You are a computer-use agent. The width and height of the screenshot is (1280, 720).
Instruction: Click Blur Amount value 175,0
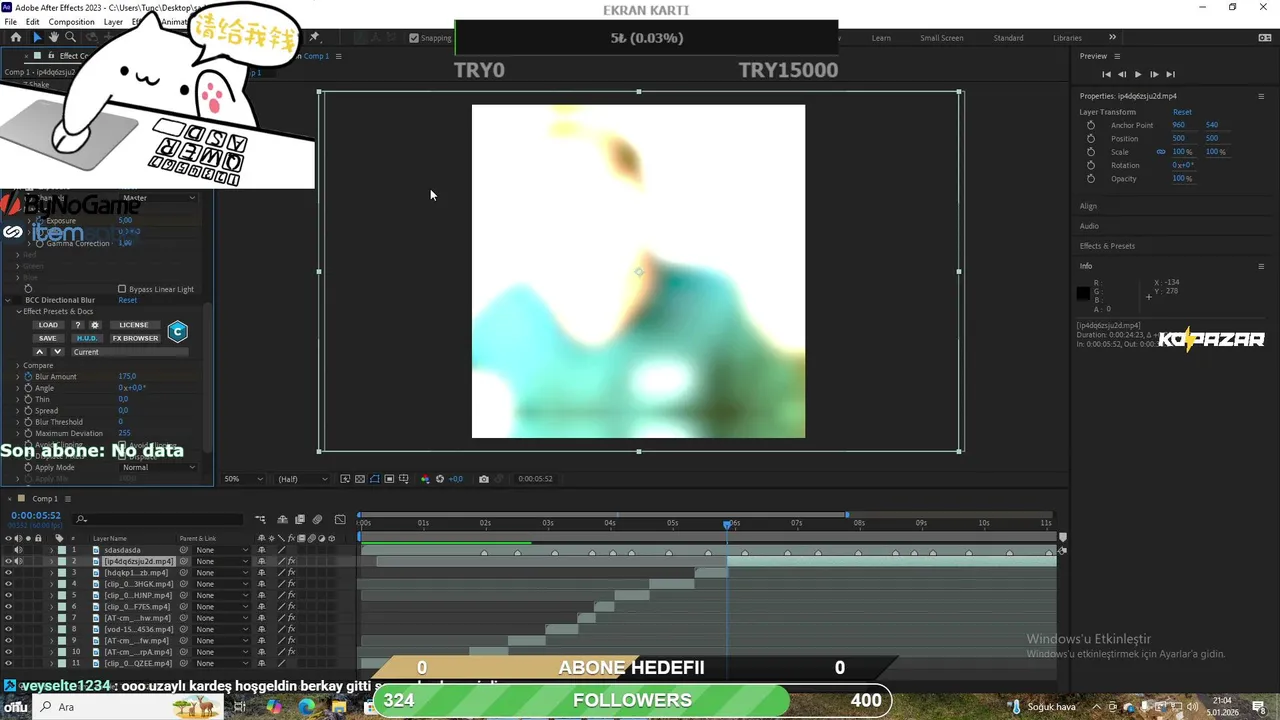tap(127, 377)
